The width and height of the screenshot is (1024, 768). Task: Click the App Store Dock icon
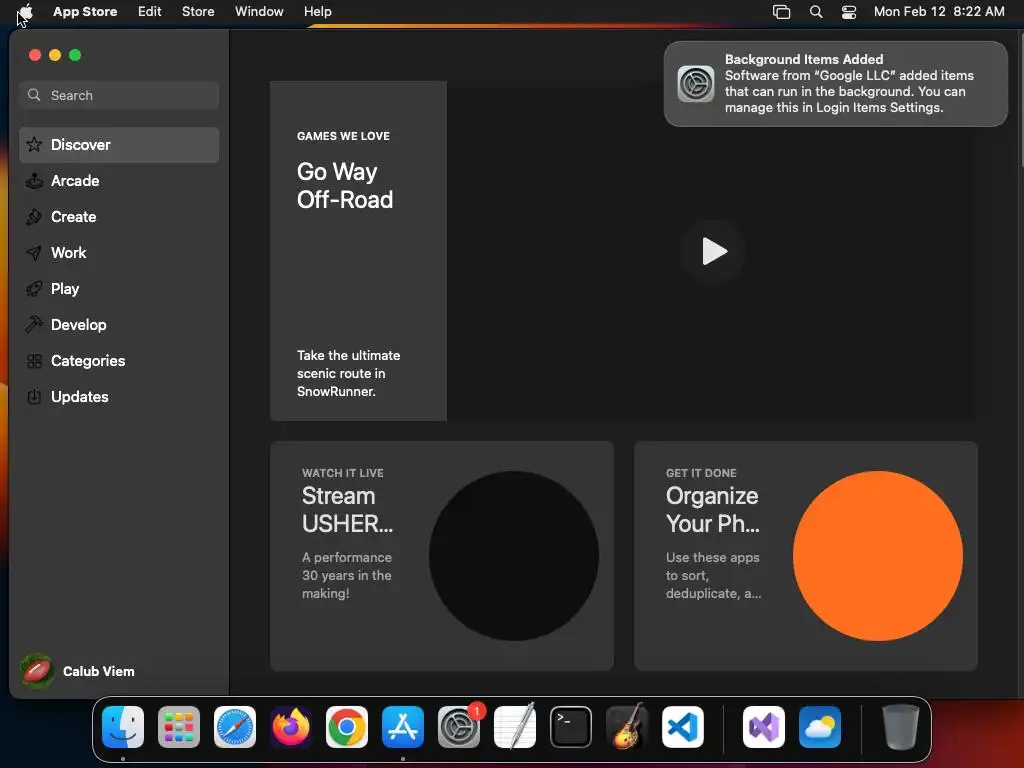pyautogui.click(x=403, y=727)
